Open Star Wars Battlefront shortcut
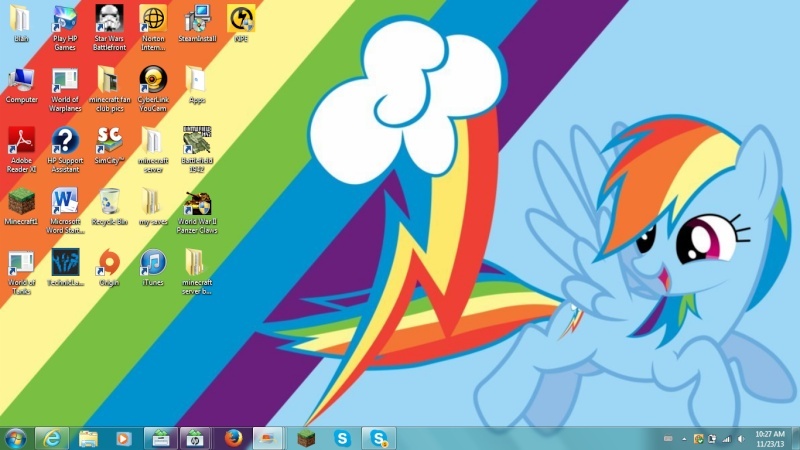Image resolution: width=800 pixels, height=450 pixels. pos(109,28)
